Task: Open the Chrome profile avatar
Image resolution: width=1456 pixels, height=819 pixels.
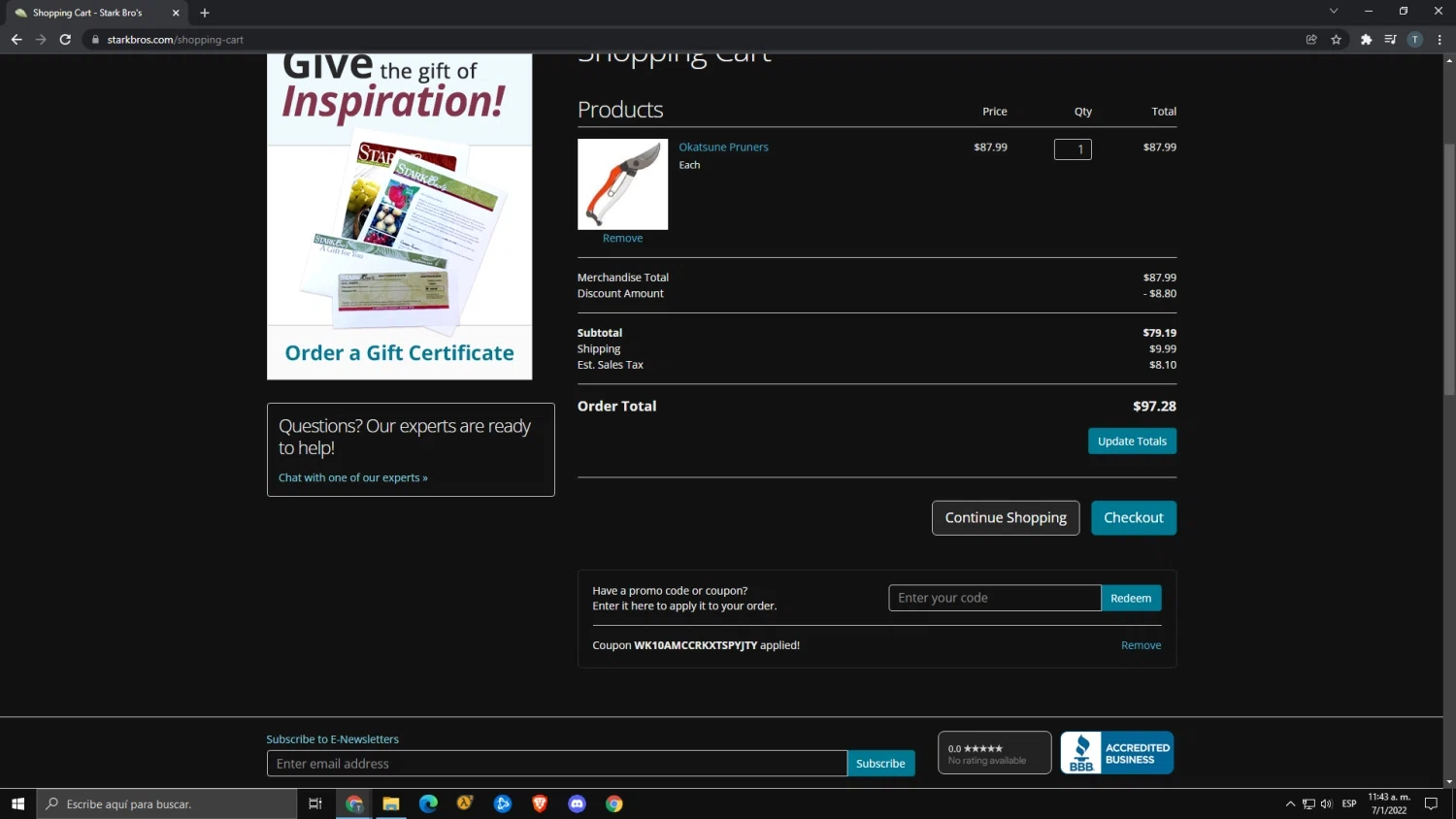Action: click(1415, 40)
